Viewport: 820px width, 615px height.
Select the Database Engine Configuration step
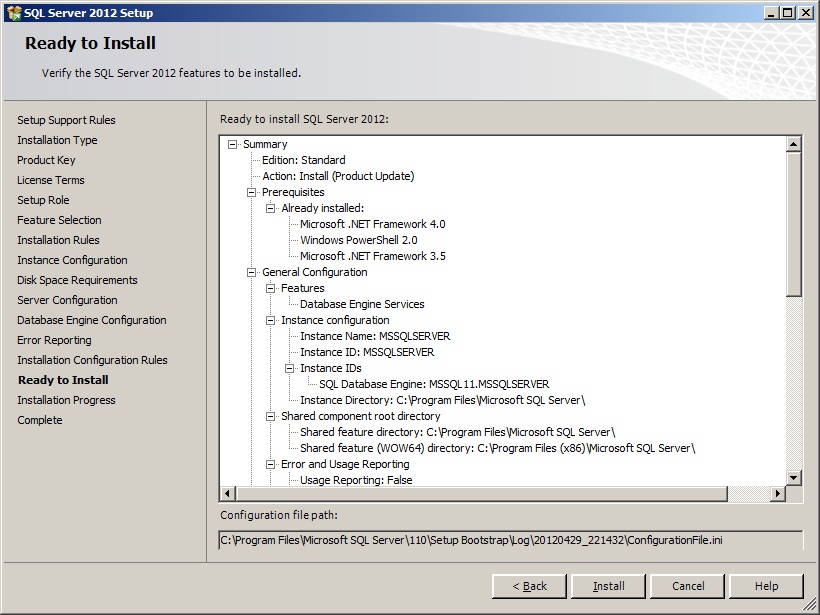click(x=92, y=320)
